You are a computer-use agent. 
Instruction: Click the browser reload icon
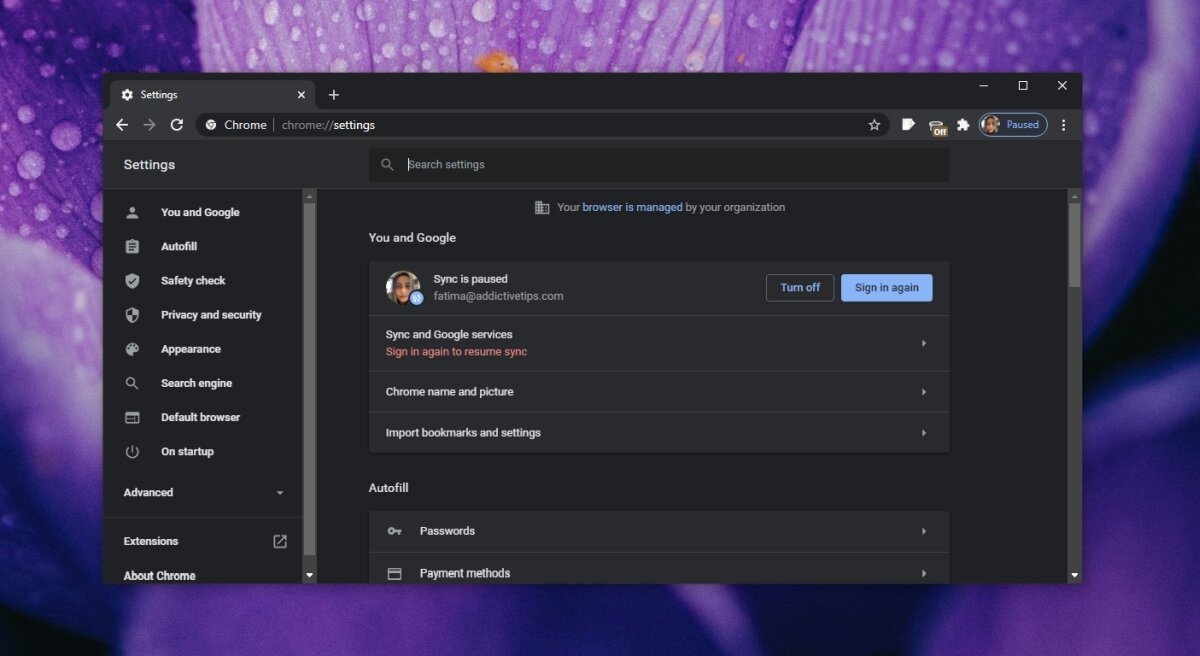tap(177, 125)
